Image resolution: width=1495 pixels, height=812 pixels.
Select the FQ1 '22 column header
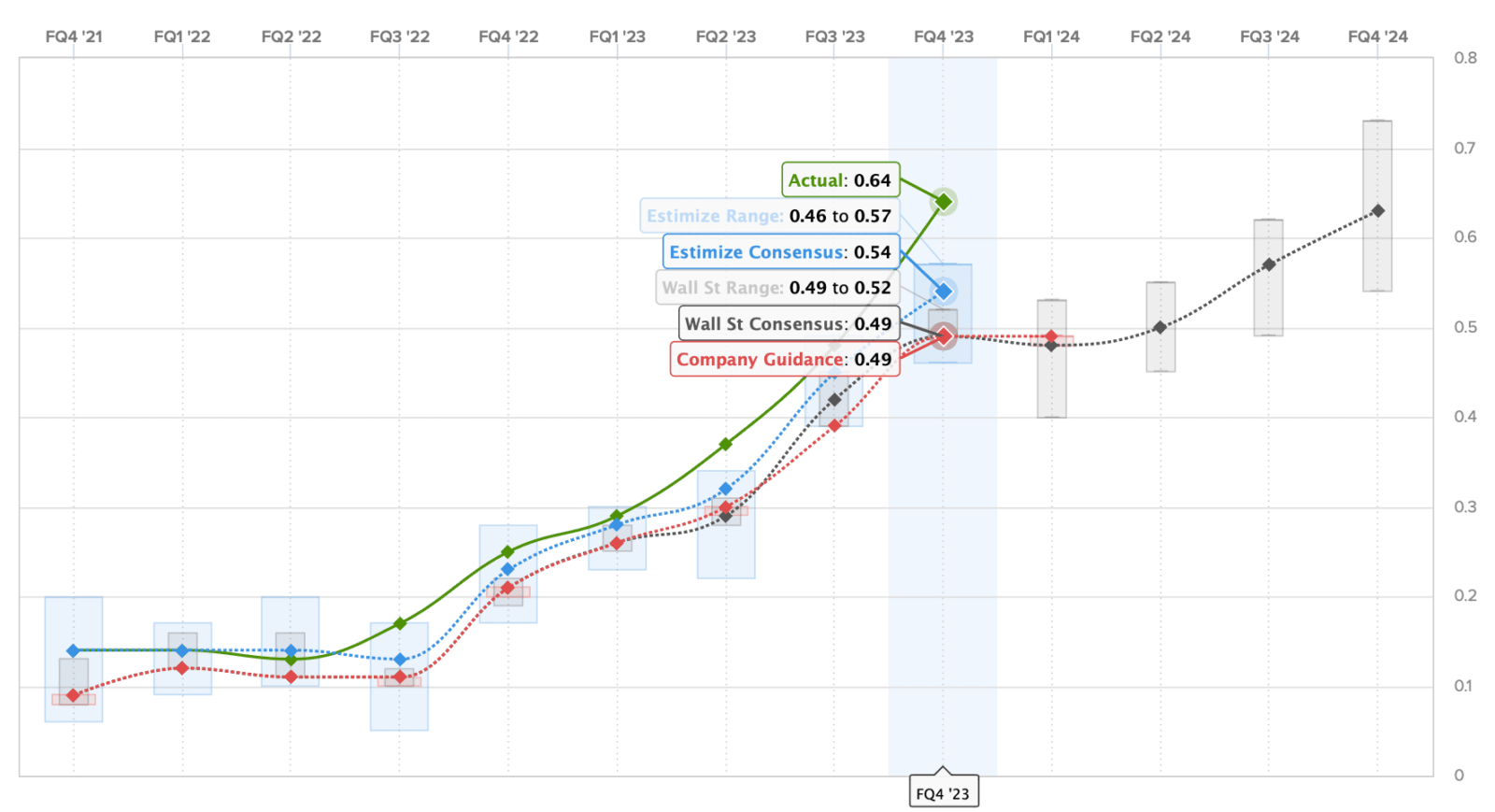(182, 36)
